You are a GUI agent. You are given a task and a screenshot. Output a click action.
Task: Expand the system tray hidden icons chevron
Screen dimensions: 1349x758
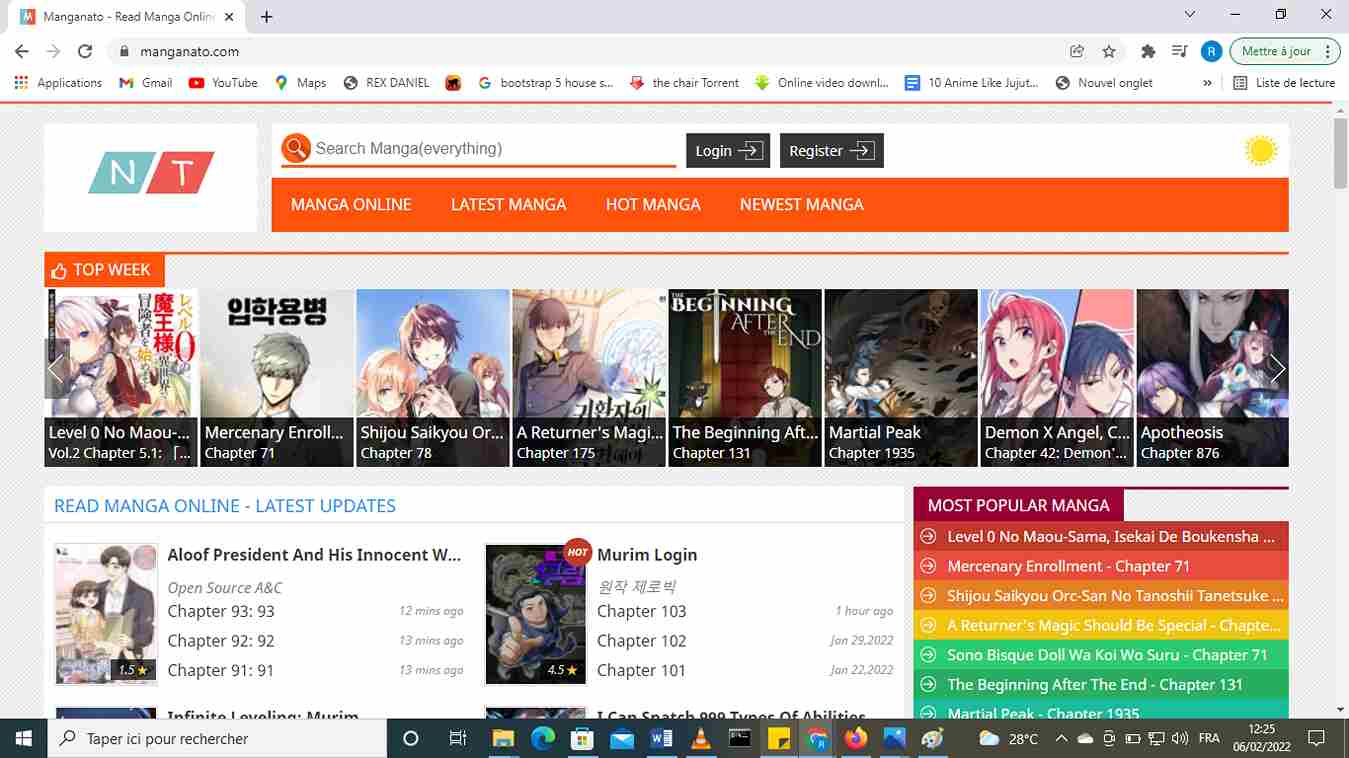point(1061,739)
